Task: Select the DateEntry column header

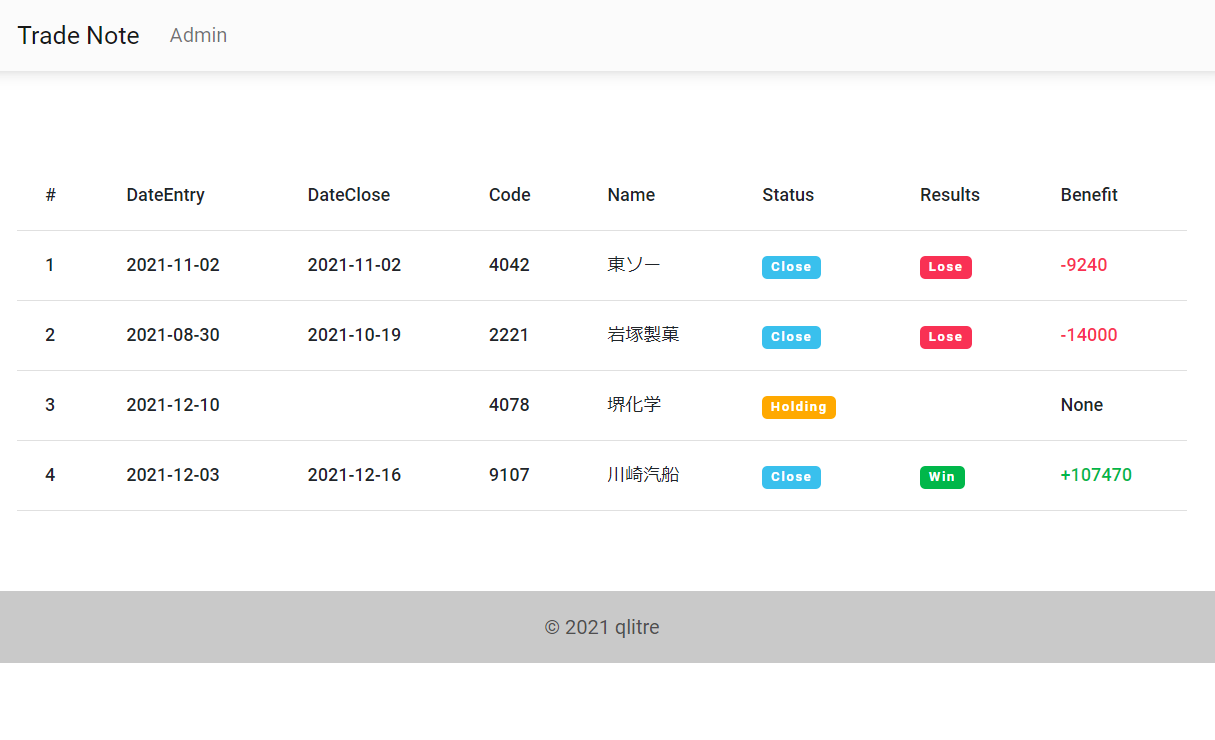Action: point(165,195)
